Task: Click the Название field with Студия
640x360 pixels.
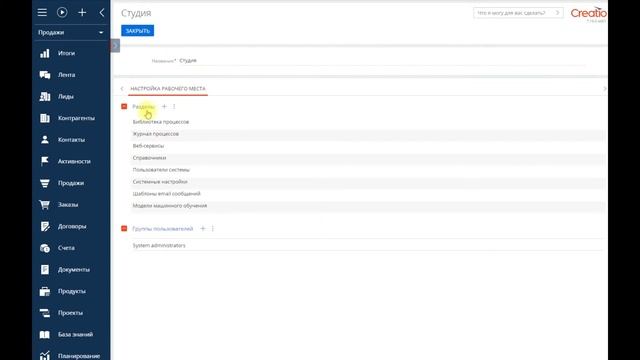Action: (x=382, y=60)
